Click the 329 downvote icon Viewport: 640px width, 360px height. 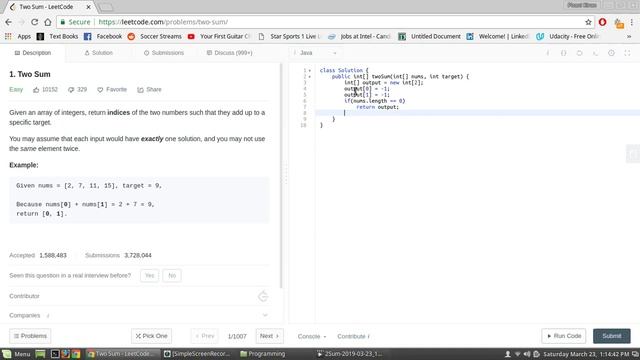coord(77,89)
